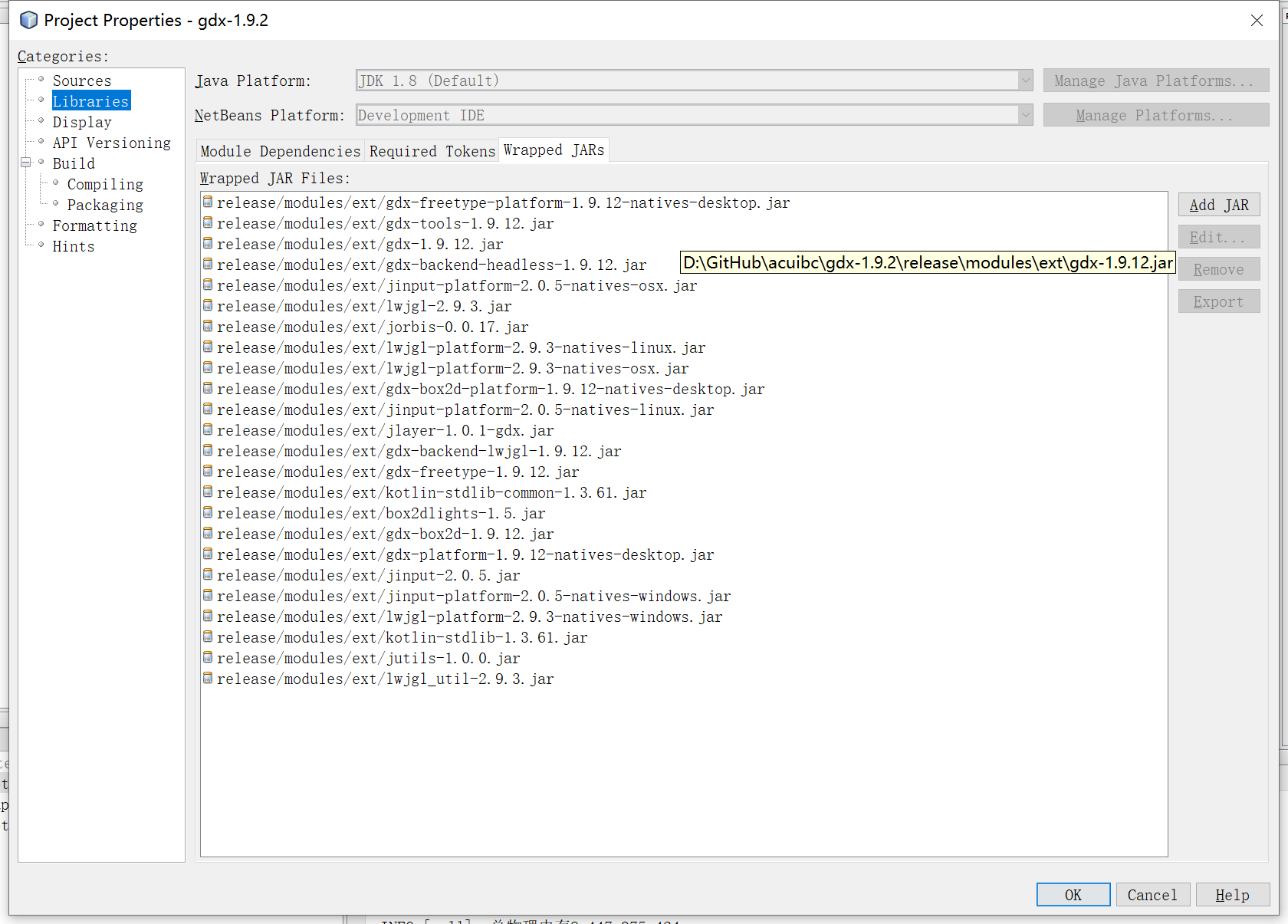Click the jar icon beside lwjgl_util-2.9.3.jar
Viewport: 1288px width, 924px height.
pos(208,678)
